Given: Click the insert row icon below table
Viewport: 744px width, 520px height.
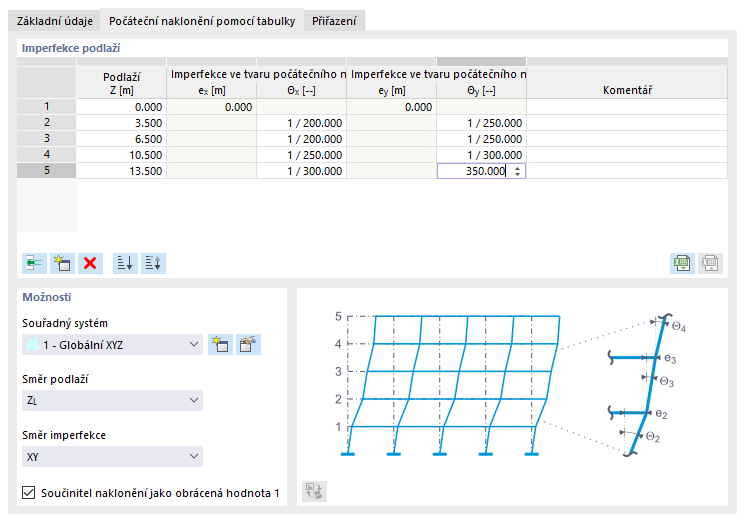Looking at the screenshot, I should click(34, 263).
